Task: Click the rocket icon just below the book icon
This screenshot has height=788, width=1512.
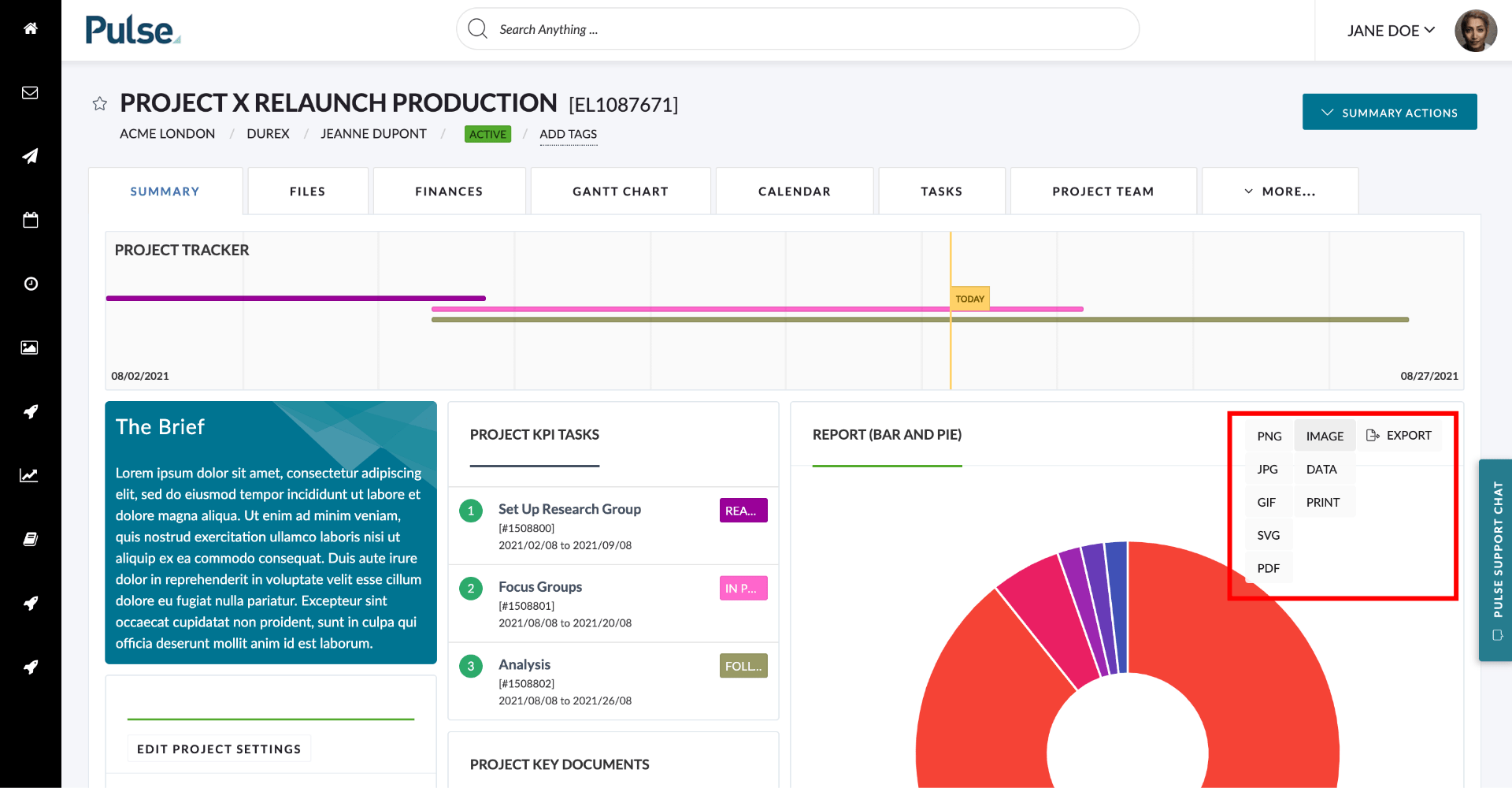Action: (30, 603)
